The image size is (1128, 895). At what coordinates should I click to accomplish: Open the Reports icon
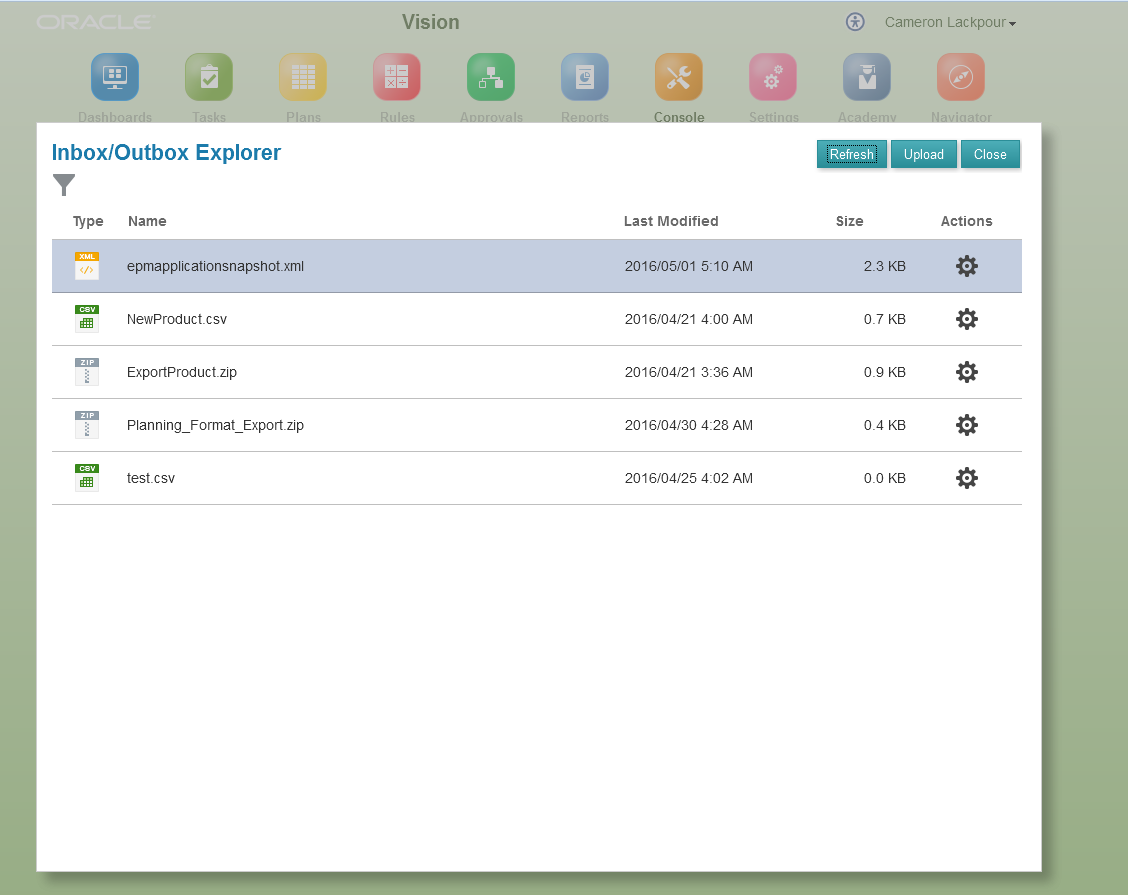click(585, 77)
